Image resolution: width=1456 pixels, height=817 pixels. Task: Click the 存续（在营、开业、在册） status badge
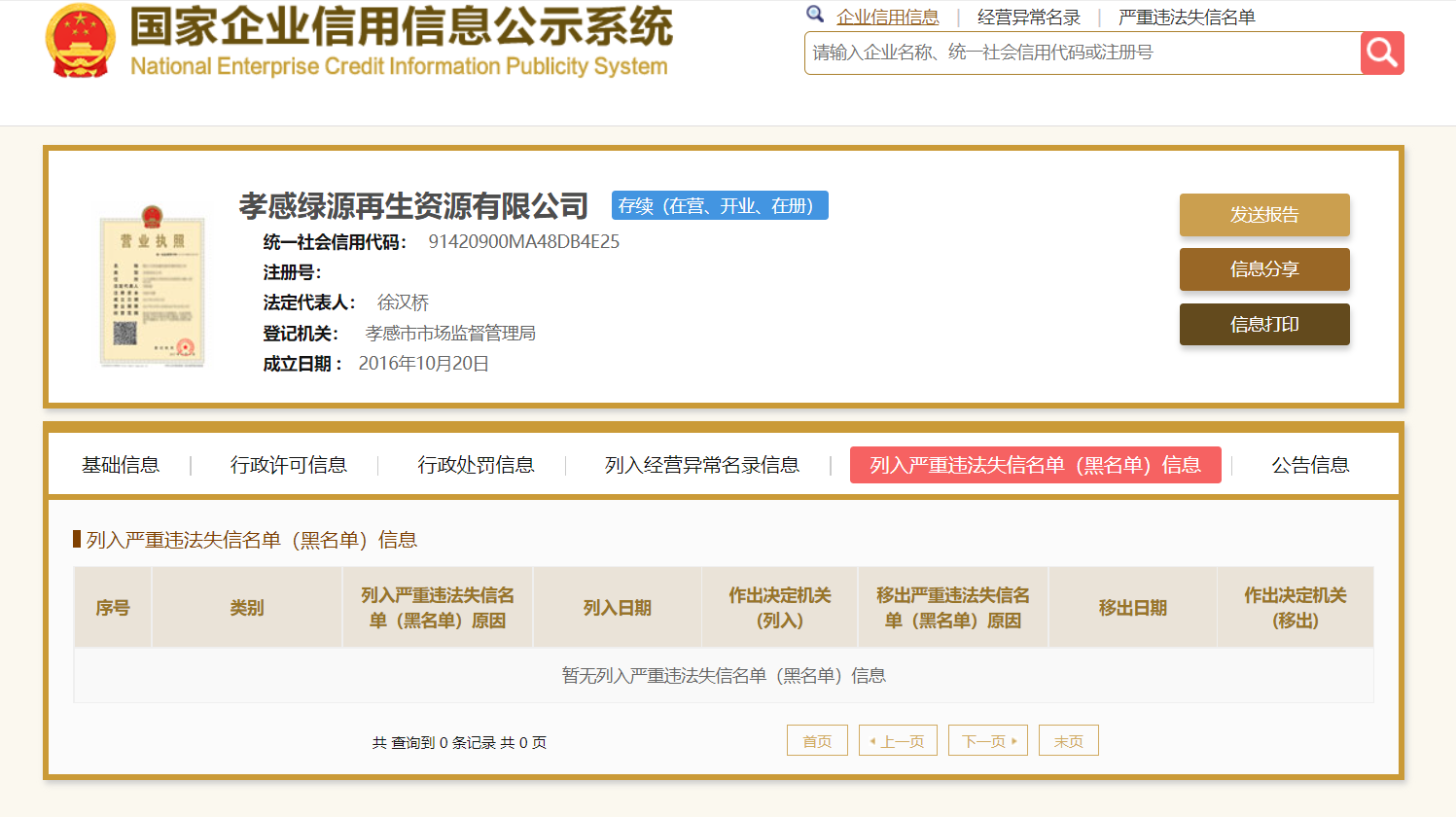click(x=720, y=205)
